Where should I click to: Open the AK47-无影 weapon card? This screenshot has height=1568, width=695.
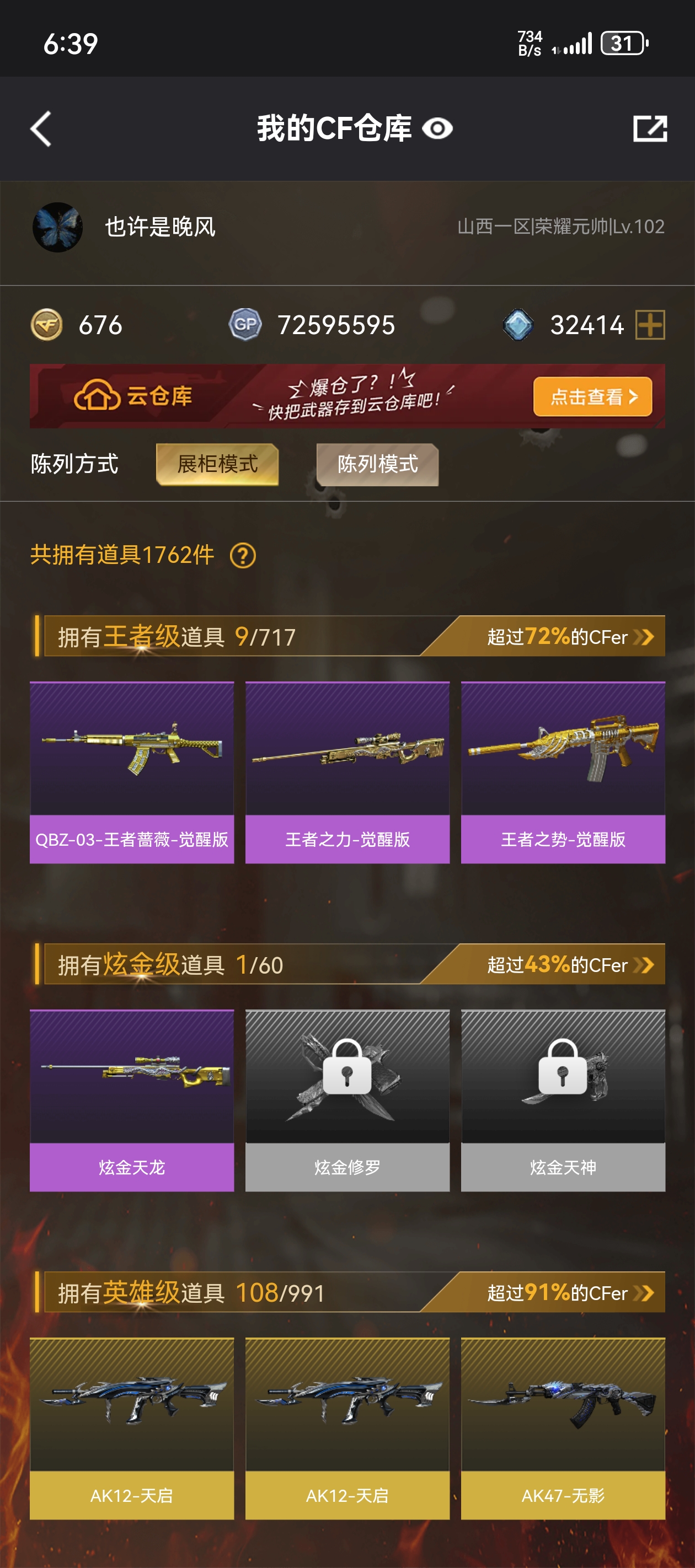click(x=563, y=1428)
